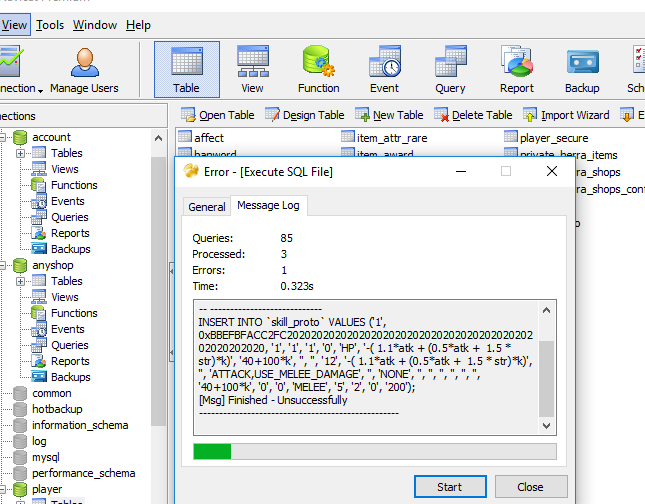Select Events under anyshop database

click(67, 329)
